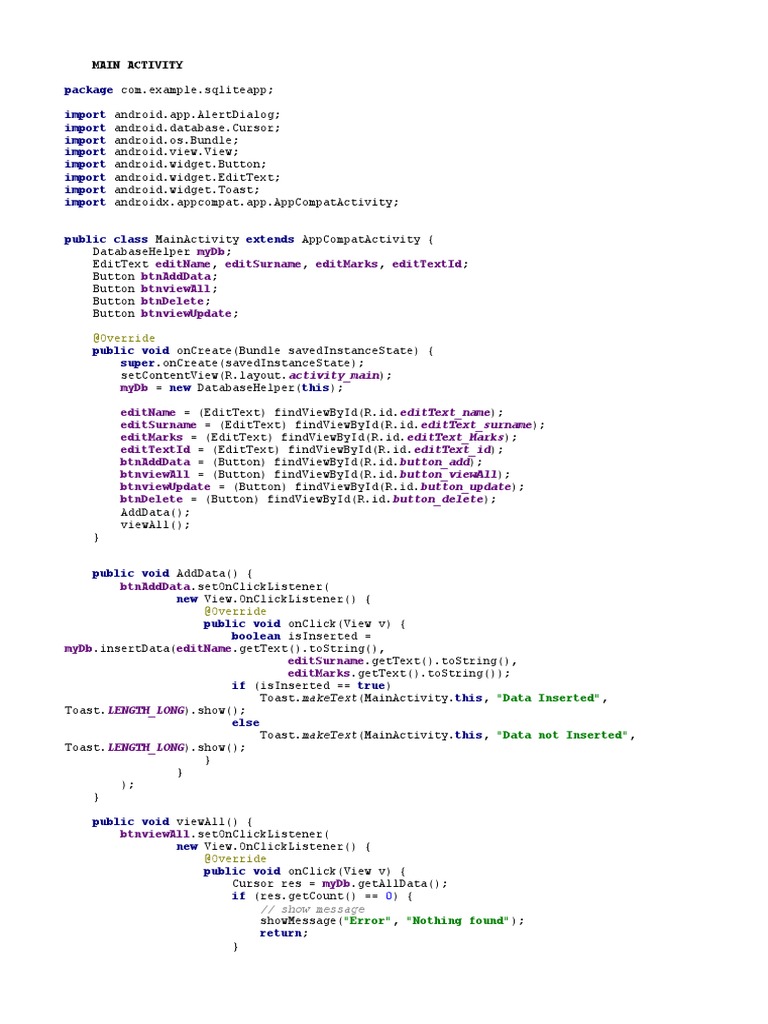Click the myDb.insertData(editName line
768x1024 pixels.
225,649
